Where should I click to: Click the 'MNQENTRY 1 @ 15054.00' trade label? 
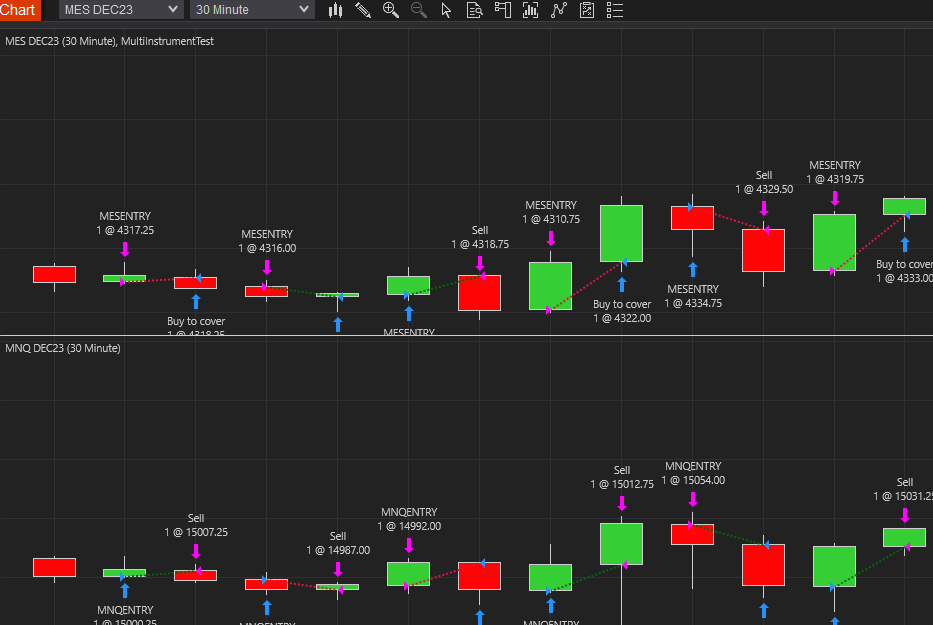click(x=693, y=473)
